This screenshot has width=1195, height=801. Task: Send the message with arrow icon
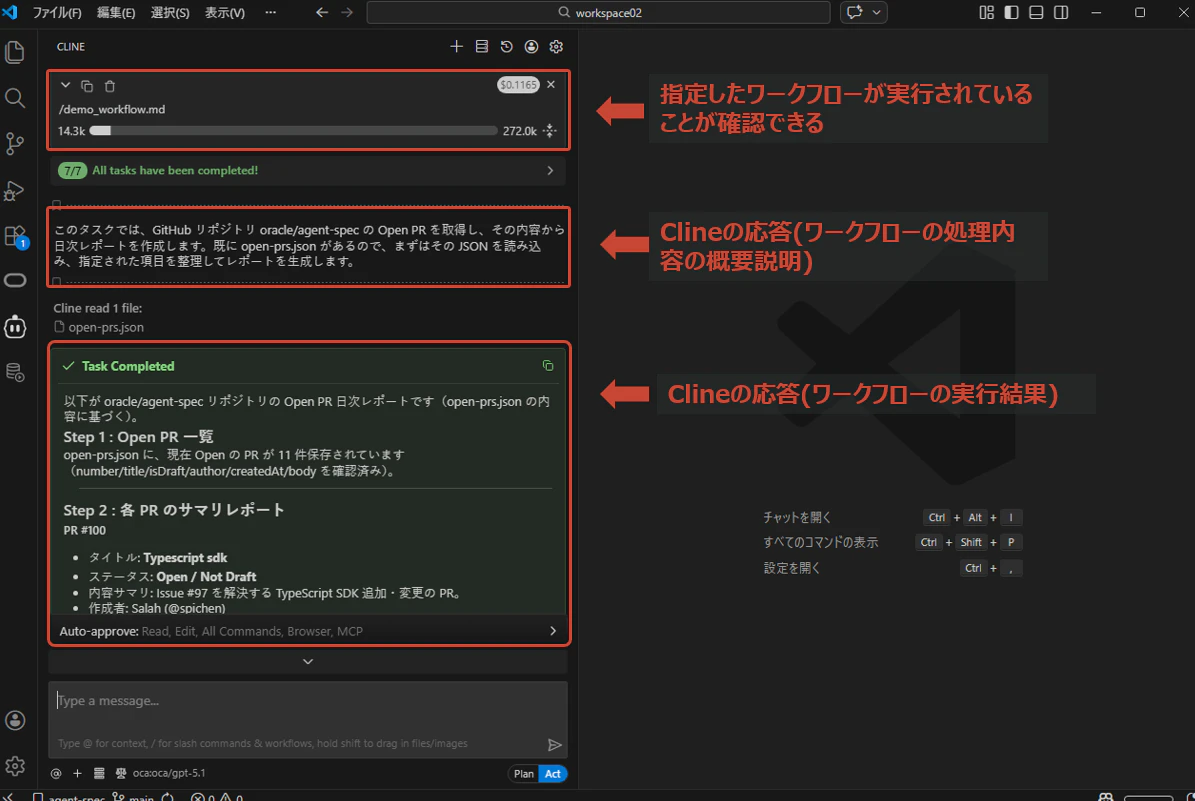555,745
